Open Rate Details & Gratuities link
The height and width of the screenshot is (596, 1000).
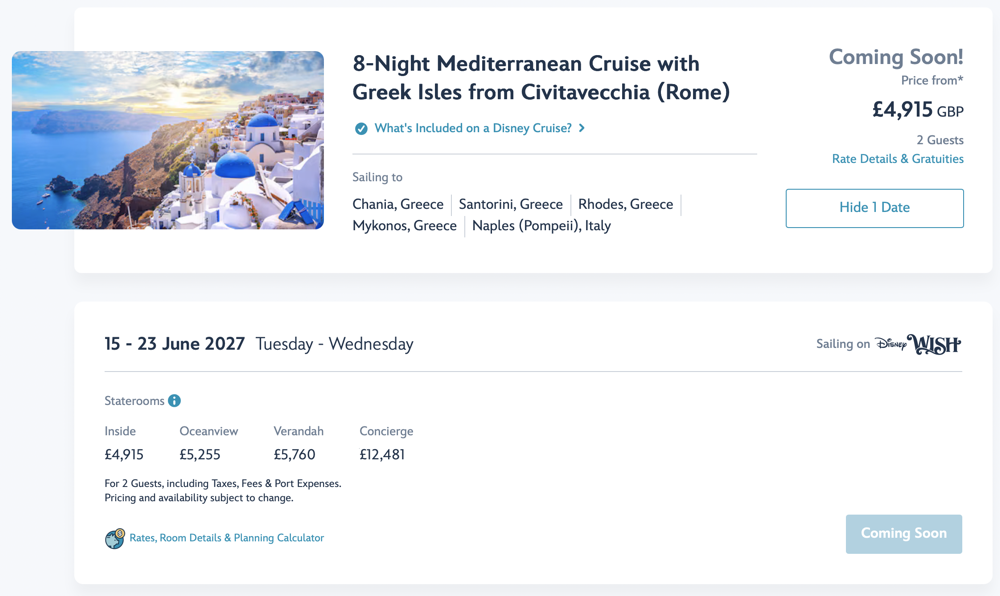point(897,159)
